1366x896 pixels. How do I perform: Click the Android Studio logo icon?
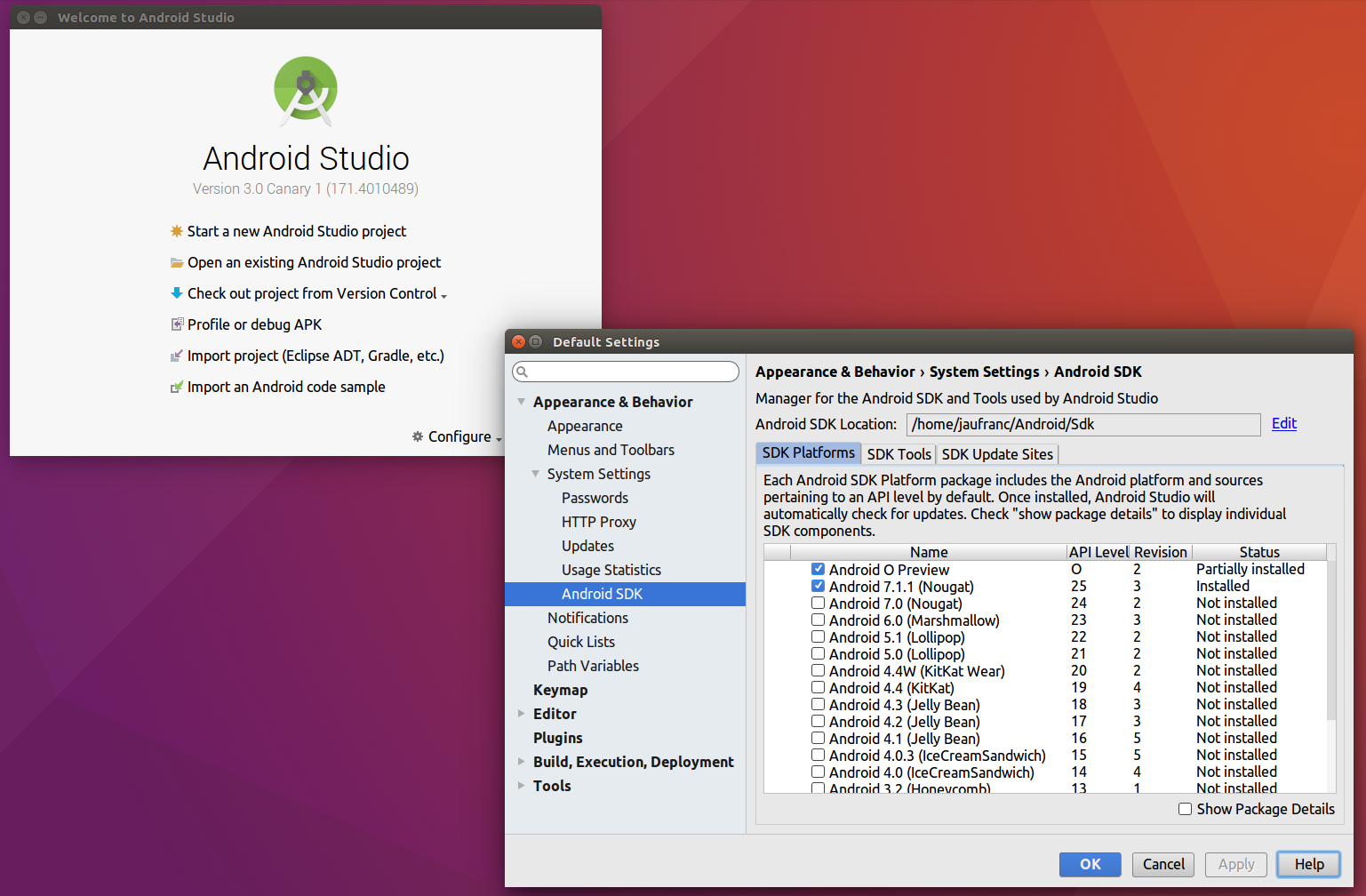pyautogui.click(x=306, y=90)
